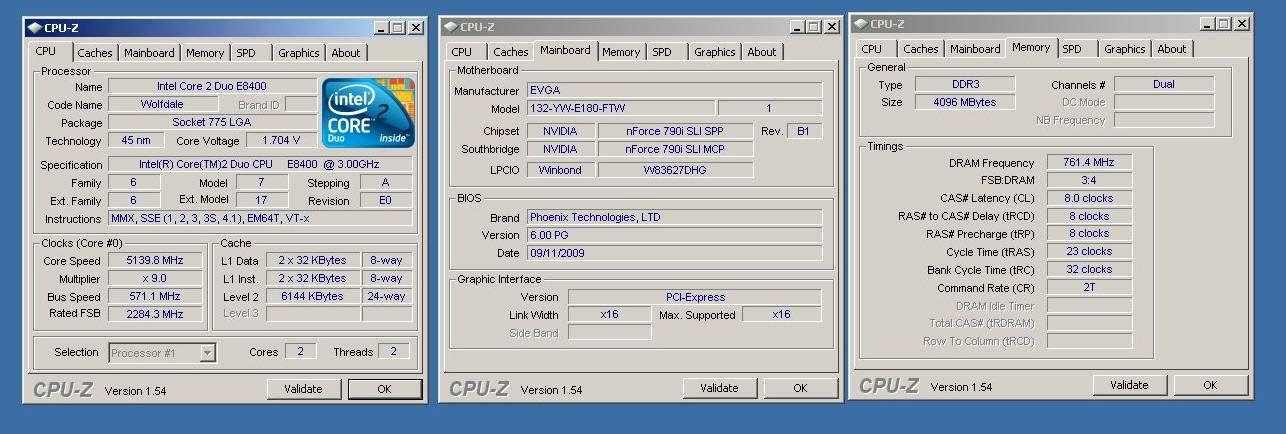The width and height of the screenshot is (1286, 434).
Task: Minimize the left CPU-Z window
Action: [382, 28]
